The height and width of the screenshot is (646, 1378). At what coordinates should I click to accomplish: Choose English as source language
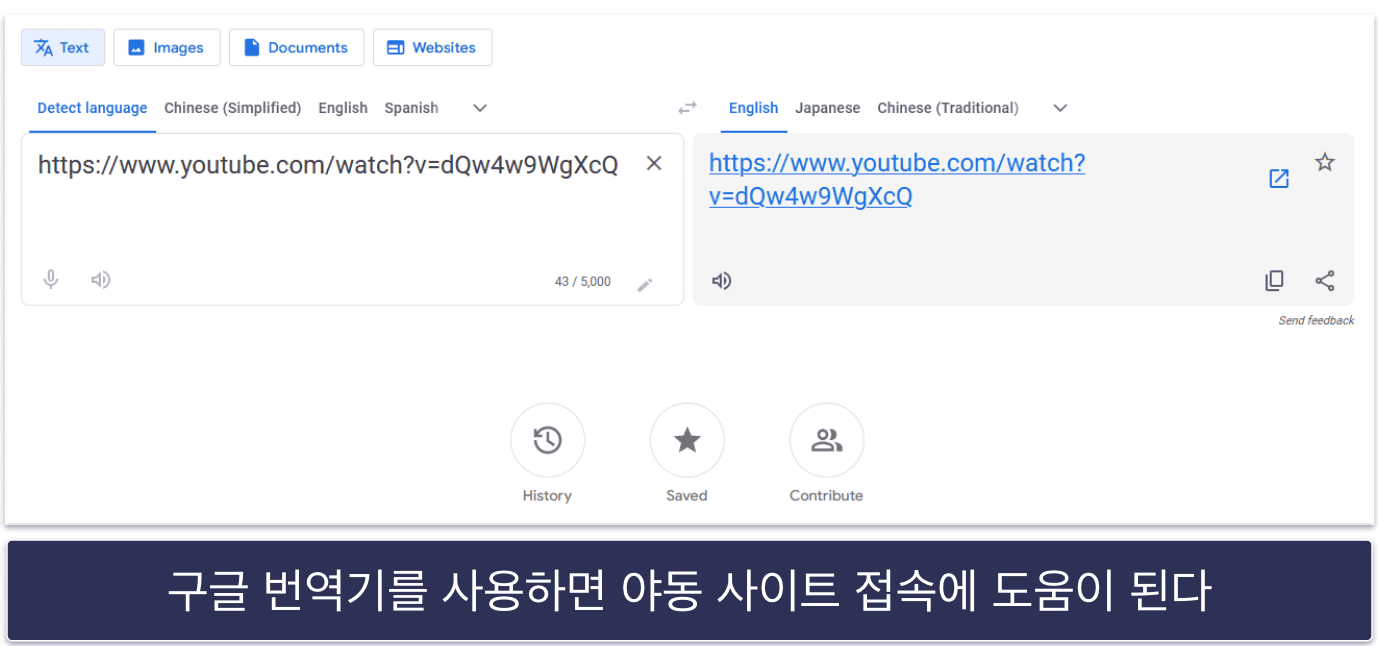point(343,108)
